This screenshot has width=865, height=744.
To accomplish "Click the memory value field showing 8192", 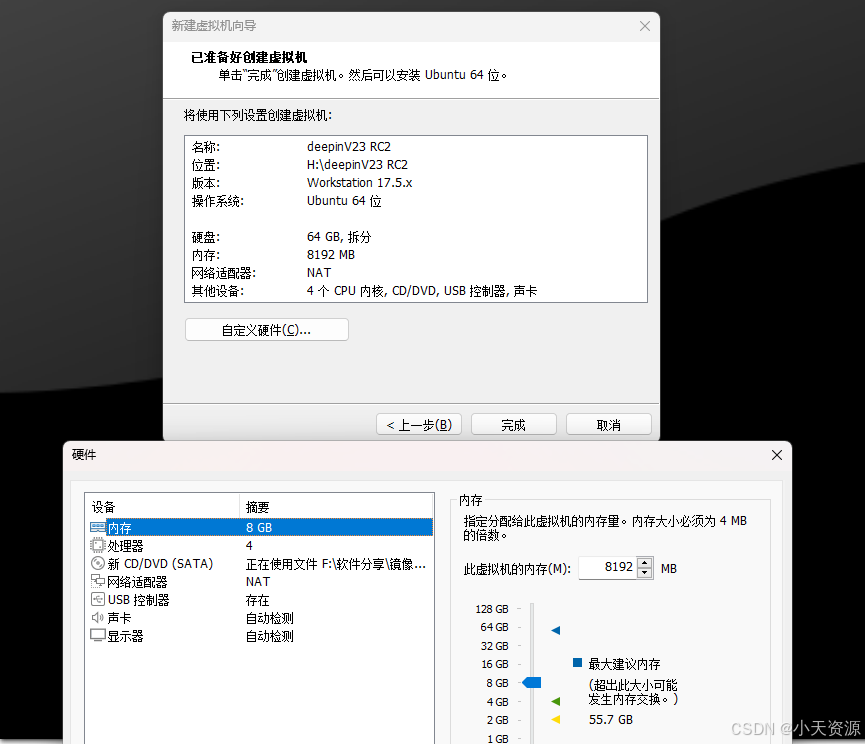I will [607, 568].
